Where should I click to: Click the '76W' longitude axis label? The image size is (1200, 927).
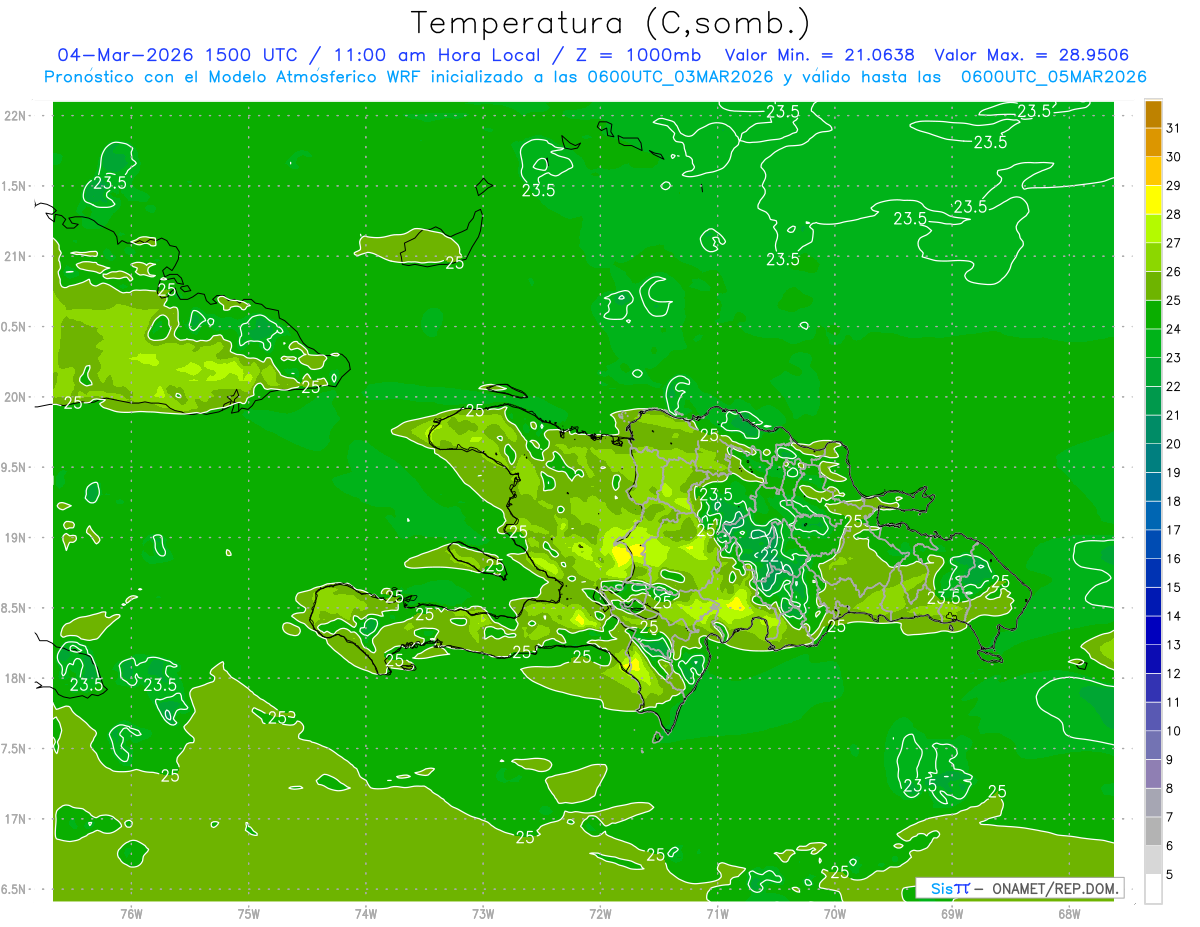pyautogui.click(x=131, y=913)
